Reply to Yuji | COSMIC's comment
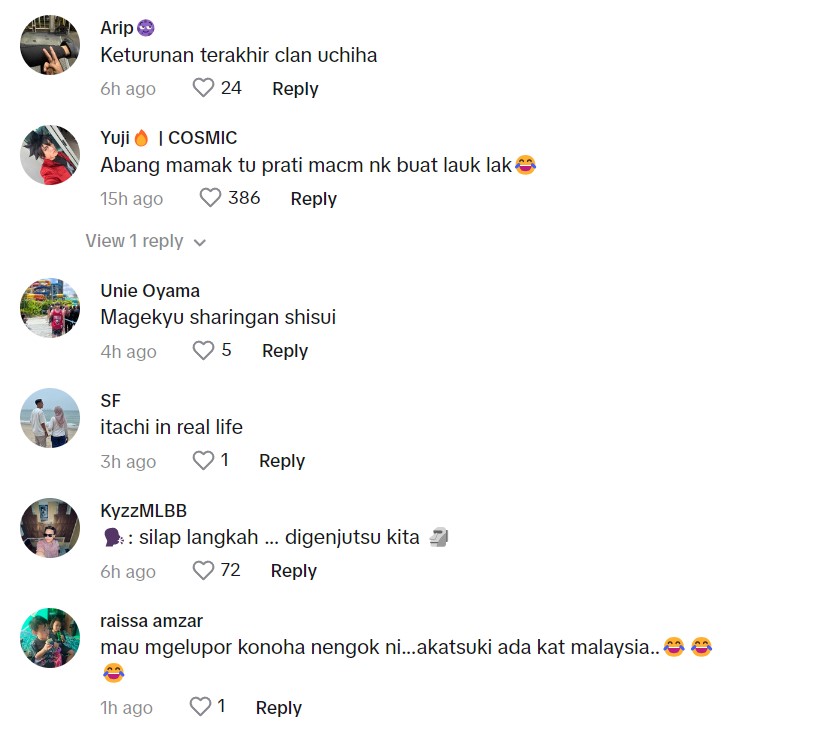The height and width of the screenshot is (730, 815). click(313, 199)
